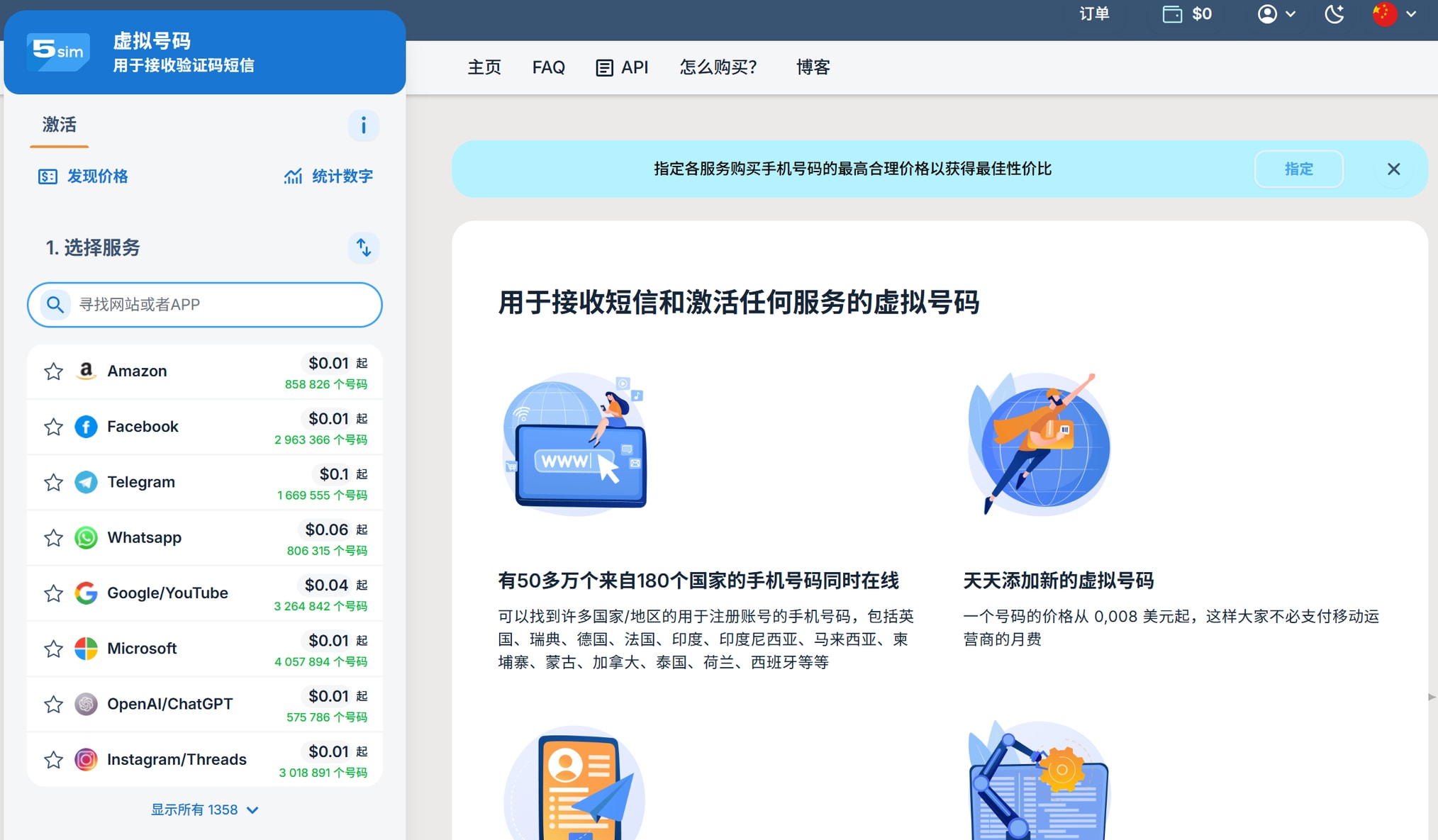The height and width of the screenshot is (840, 1438).
Task: Click the 指定 button in banner
Action: [x=1298, y=169]
